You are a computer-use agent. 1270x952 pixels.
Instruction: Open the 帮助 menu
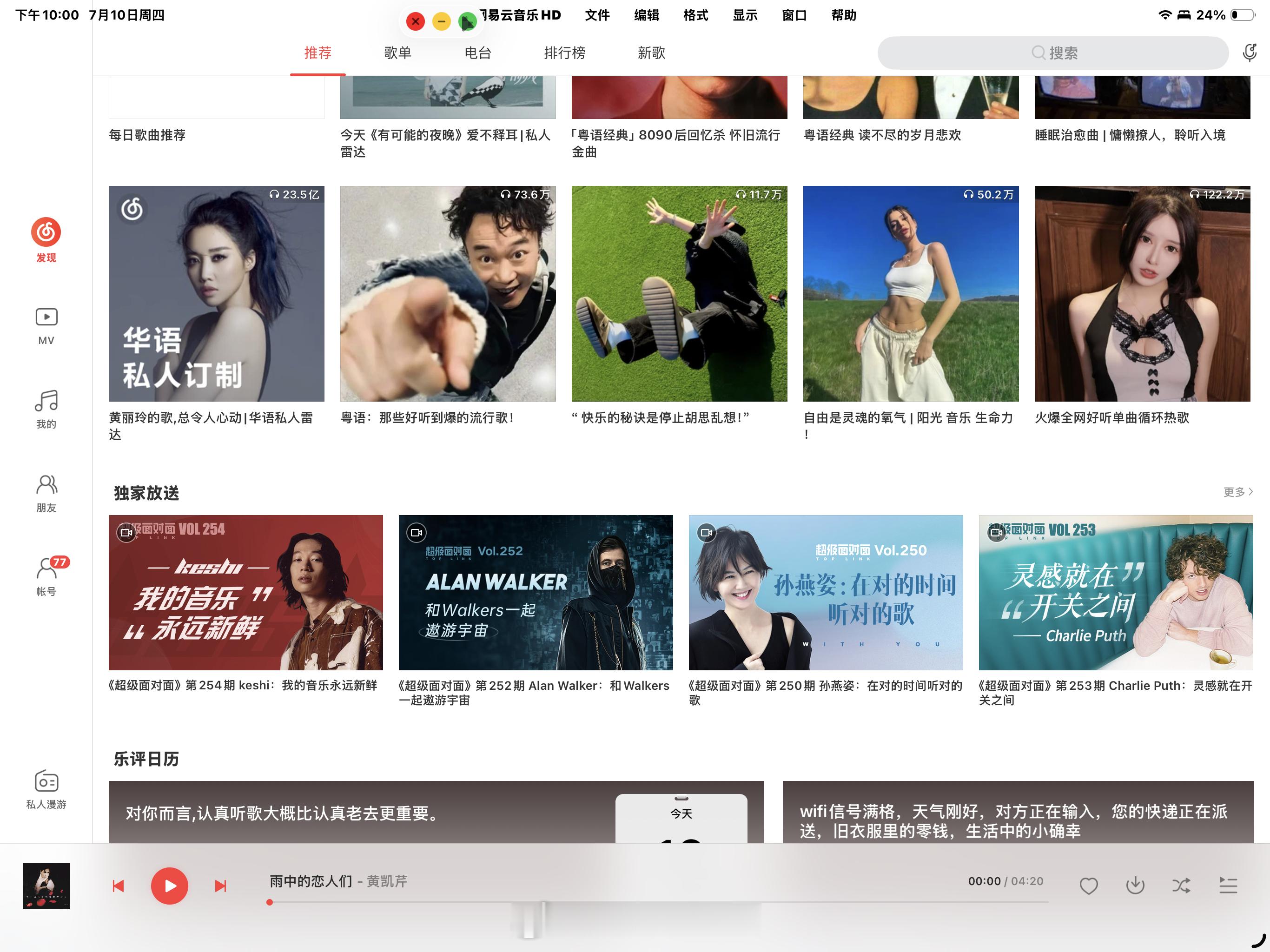pos(844,15)
